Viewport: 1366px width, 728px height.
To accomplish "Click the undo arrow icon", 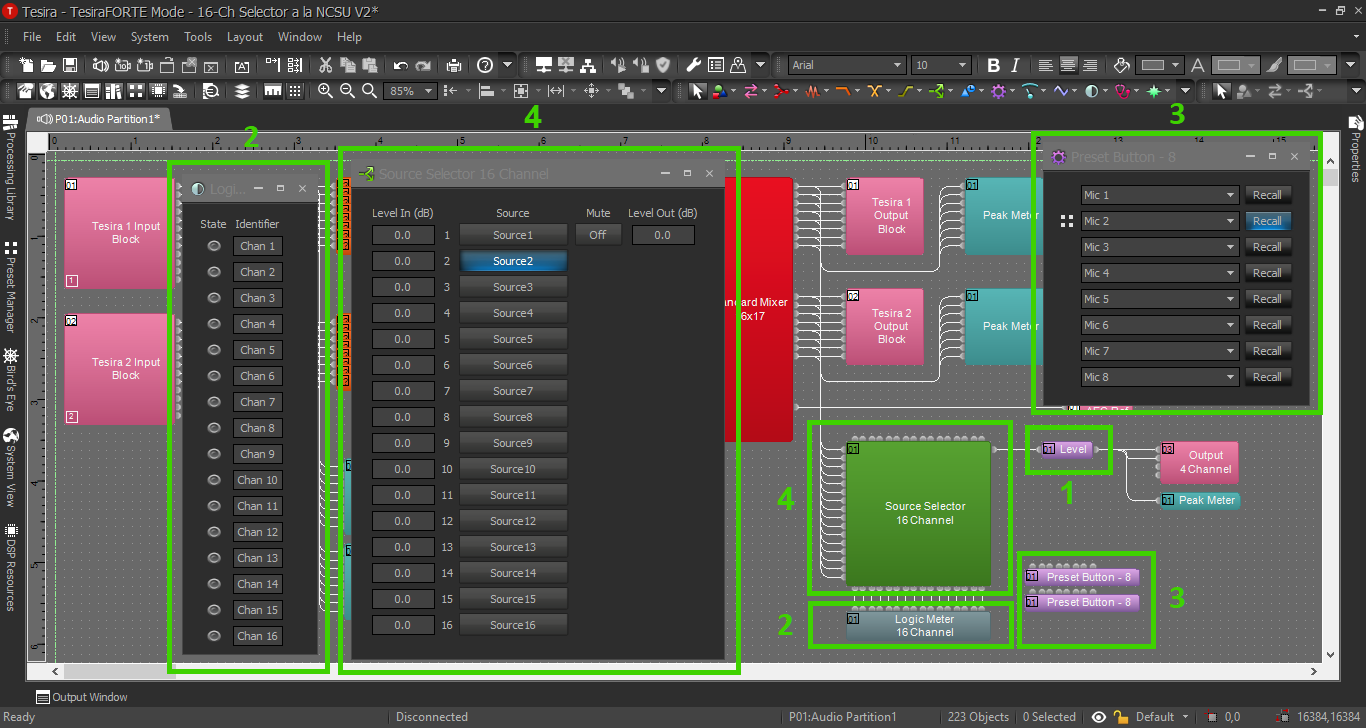I will (401, 65).
